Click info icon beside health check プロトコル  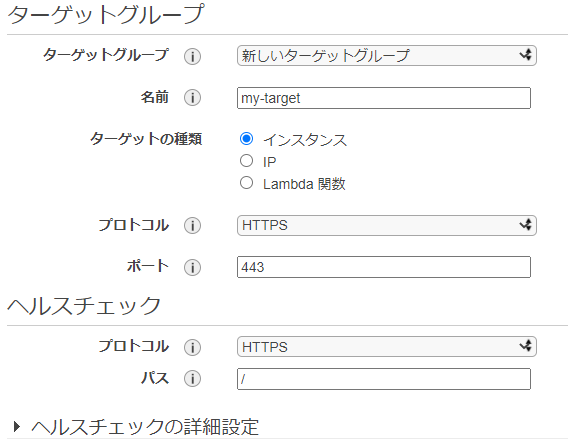[192, 347]
